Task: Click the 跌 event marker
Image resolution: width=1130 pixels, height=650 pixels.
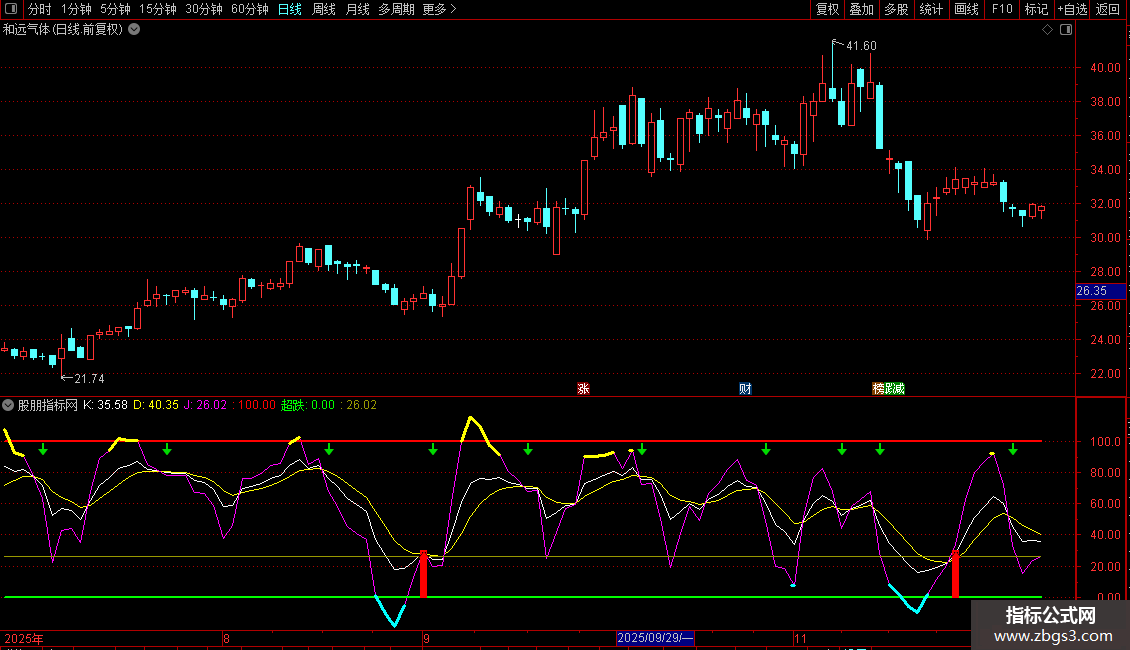Action: click(x=888, y=389)
